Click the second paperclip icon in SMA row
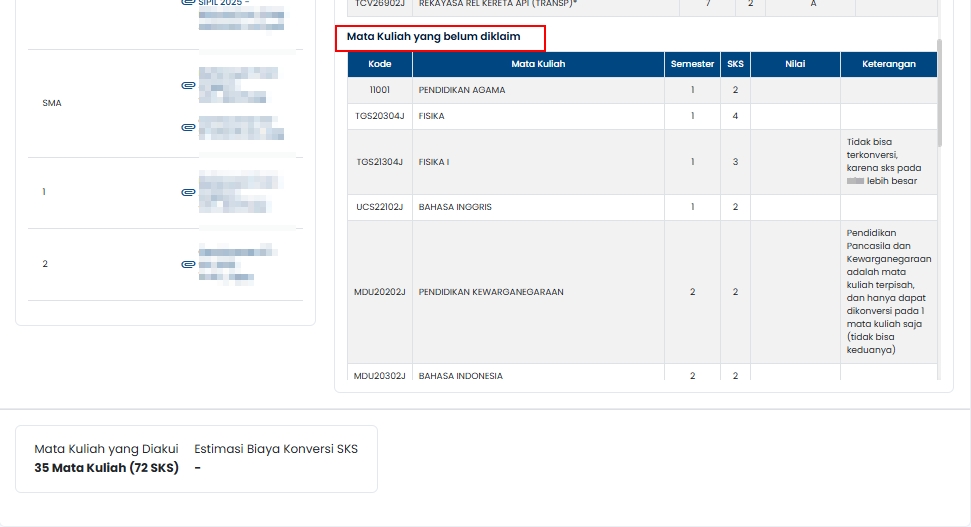Screen dimensions: 971x527 (188, 127)
